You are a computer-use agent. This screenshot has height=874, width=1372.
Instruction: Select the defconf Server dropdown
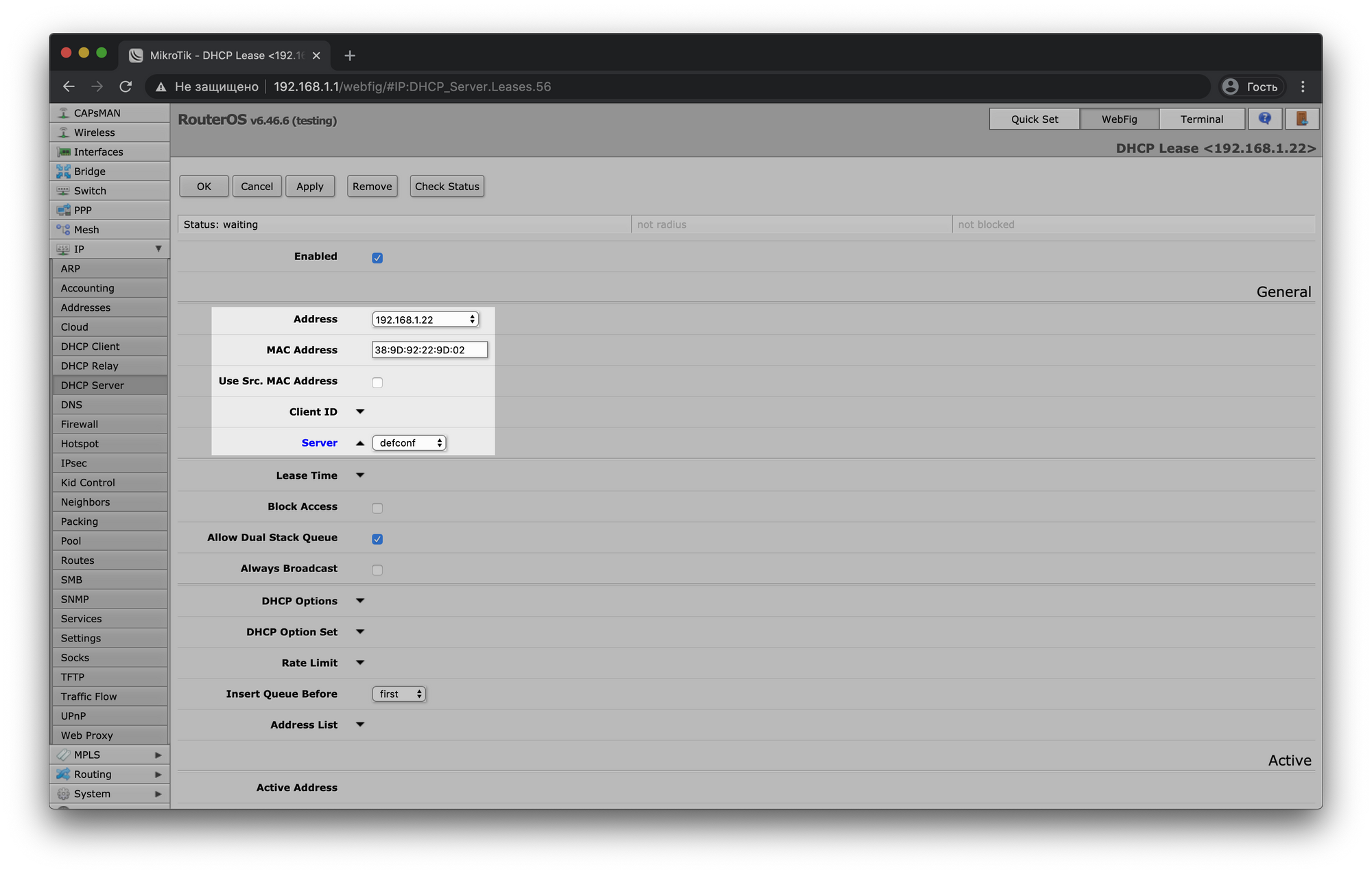(x=408, y=442)
